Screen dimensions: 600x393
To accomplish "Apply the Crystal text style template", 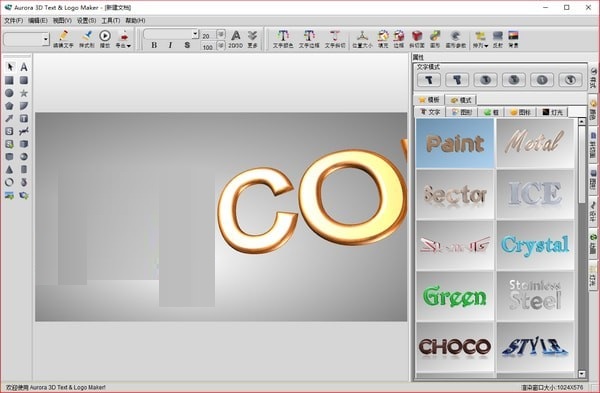I will point(535,245).
